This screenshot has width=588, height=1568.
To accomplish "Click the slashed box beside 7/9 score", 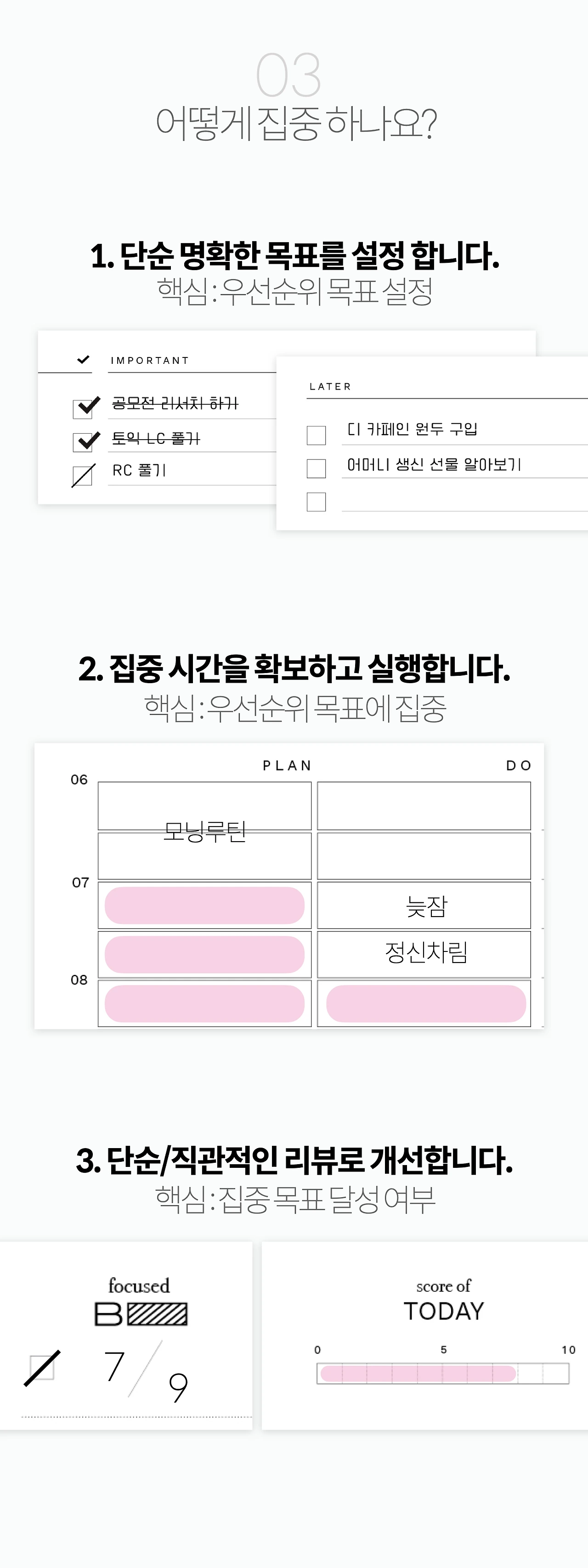I will [x=42, y=1368].
